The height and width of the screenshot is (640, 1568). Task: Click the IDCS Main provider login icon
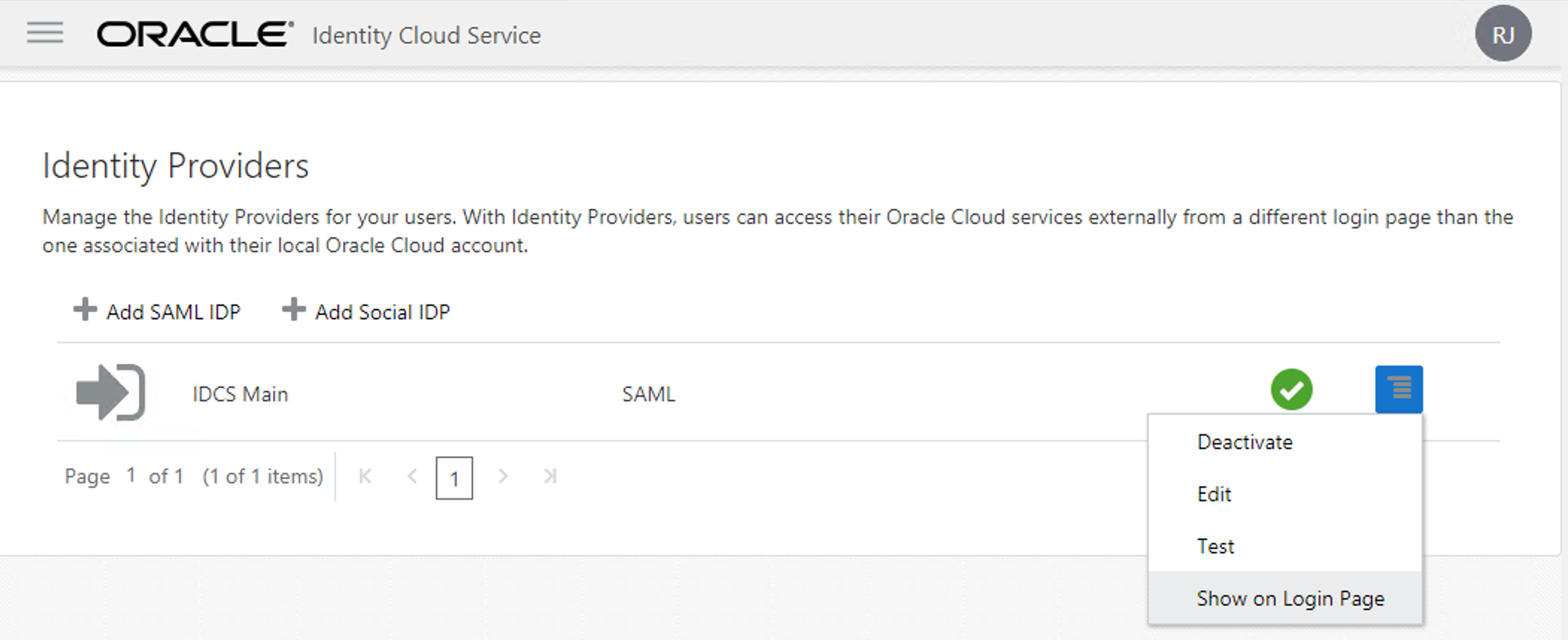pos(111,392)
